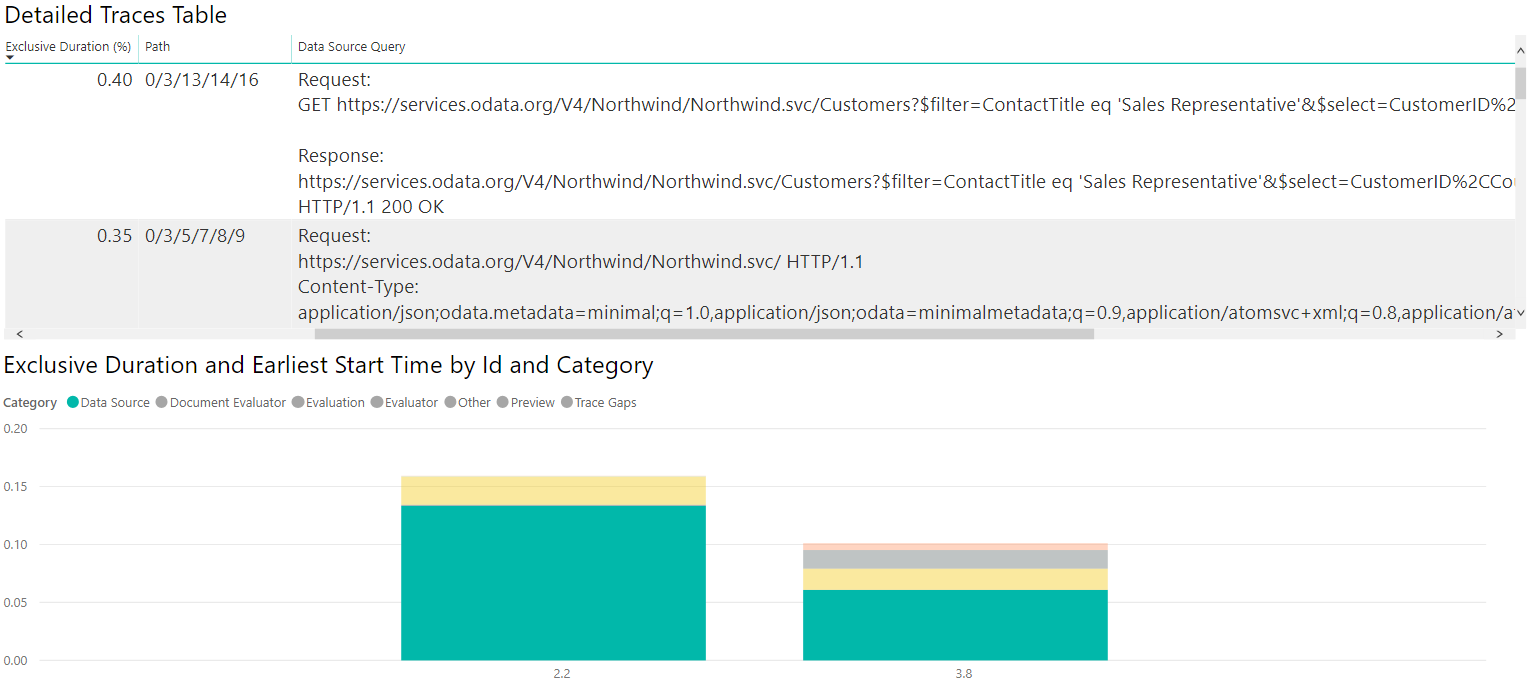Image resolution: width=1532 pixels, height=683 pixels.
Task: Toggle highlighting for the Data Source category
Action: click(73, 403)
